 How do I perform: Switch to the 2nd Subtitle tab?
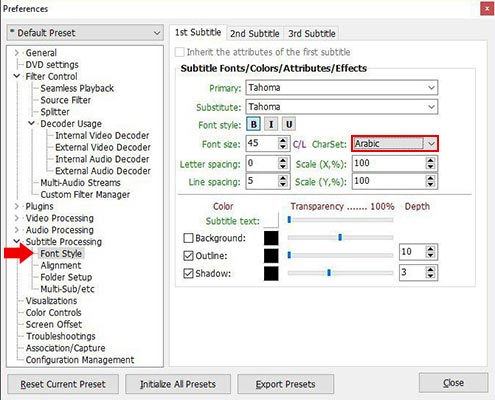[255, 34]
